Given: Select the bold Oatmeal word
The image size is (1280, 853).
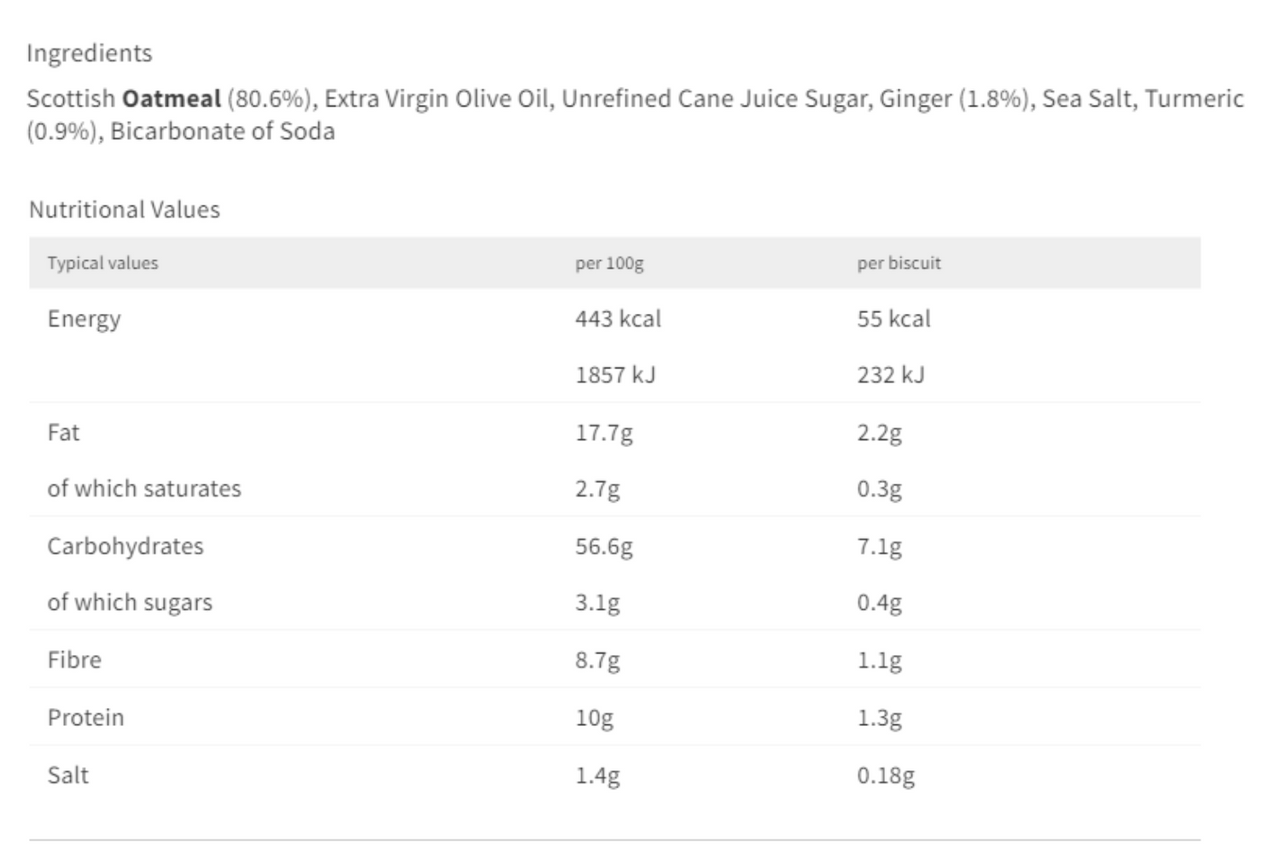Looking at the screenshot, I should 171,99.
